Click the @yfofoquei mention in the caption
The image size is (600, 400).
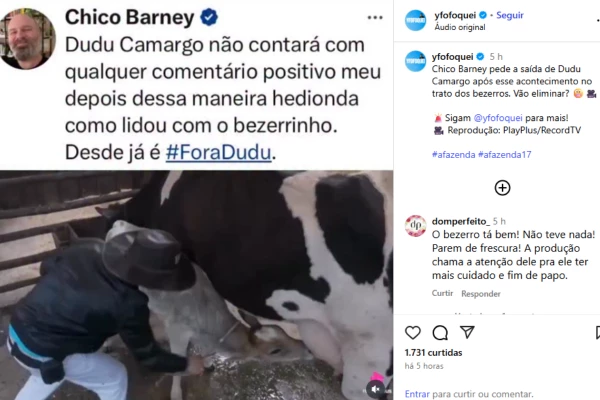click(498, 118)
